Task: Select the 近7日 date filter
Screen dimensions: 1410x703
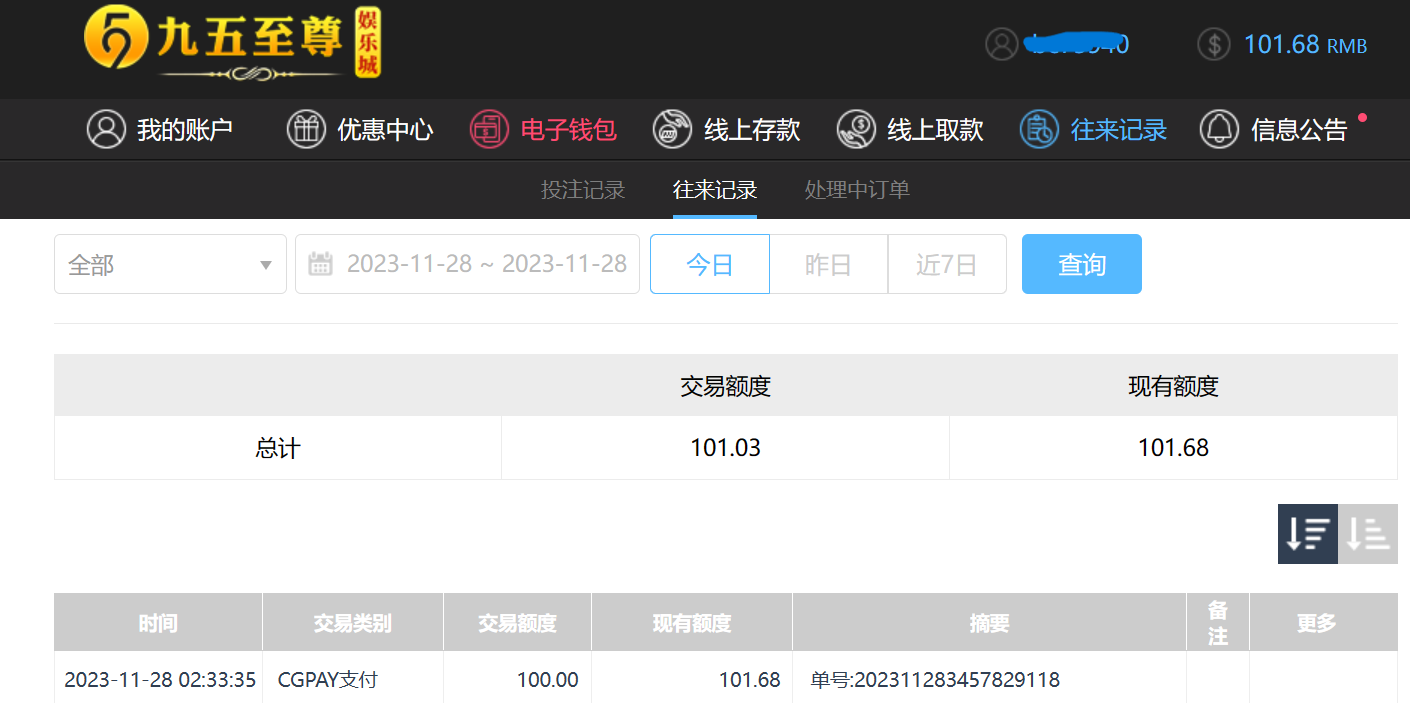Action: pyautogui.click(x=947, y=264)
